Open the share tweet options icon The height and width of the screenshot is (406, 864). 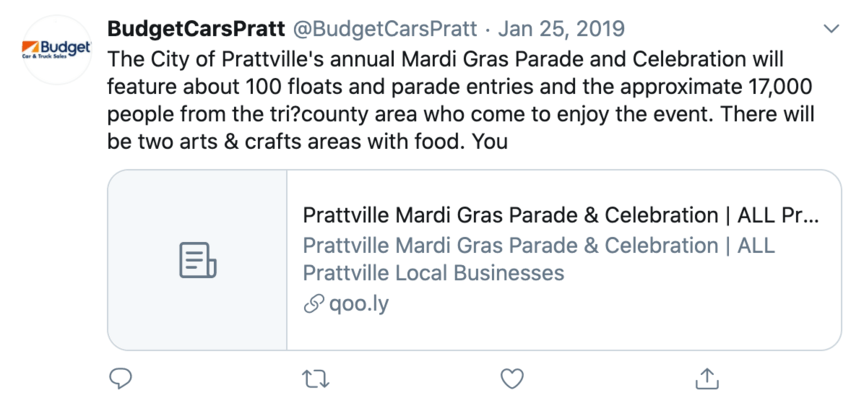707,378
